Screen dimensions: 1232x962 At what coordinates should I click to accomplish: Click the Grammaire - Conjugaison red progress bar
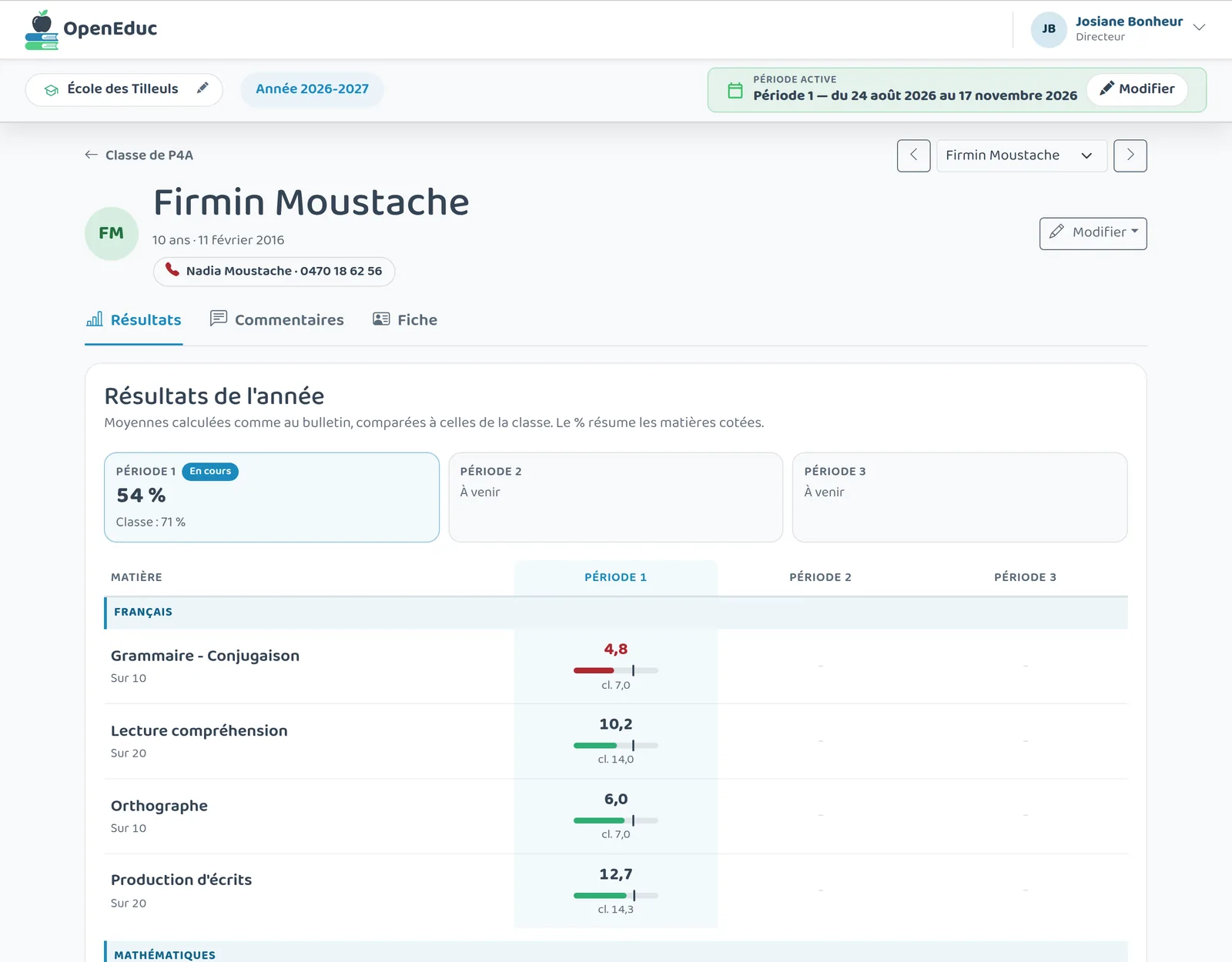tap(616, 670)
